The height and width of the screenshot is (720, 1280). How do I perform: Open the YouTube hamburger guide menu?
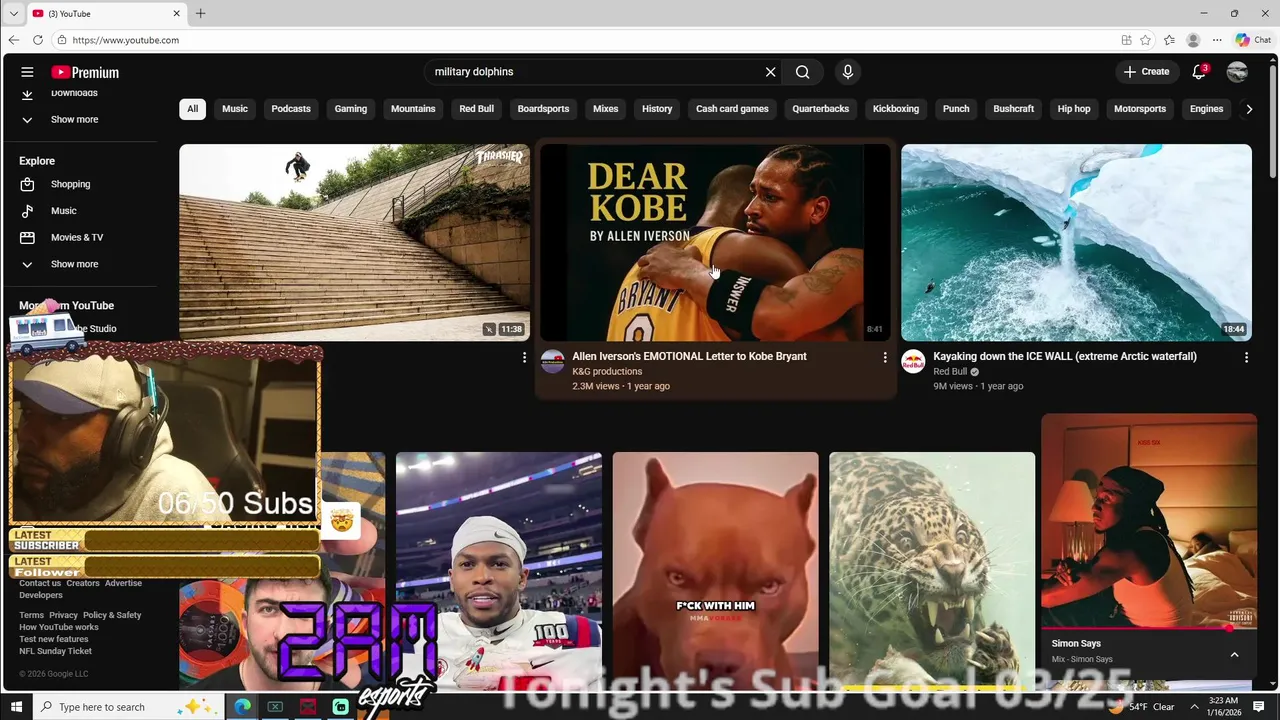tap(27, 72)
